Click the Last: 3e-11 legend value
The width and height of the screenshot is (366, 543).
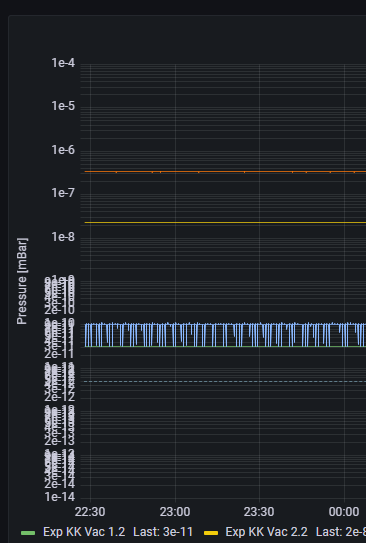(163, 532)
